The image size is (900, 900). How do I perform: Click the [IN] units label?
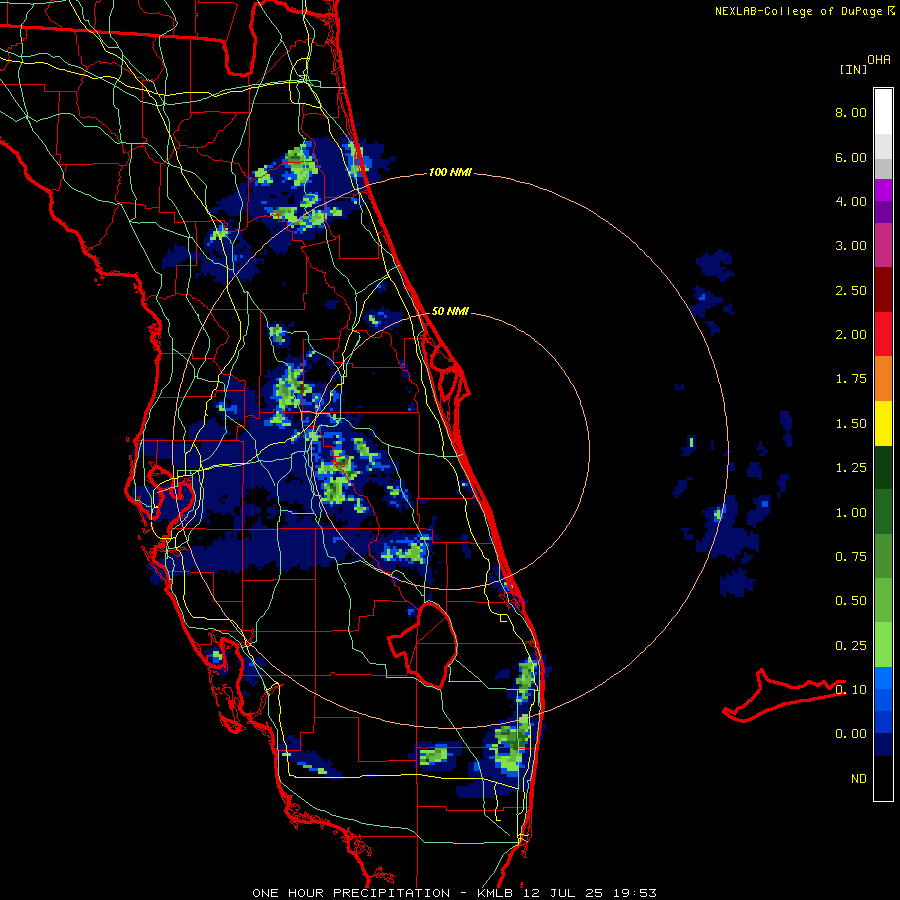click(x=853, y=69)
